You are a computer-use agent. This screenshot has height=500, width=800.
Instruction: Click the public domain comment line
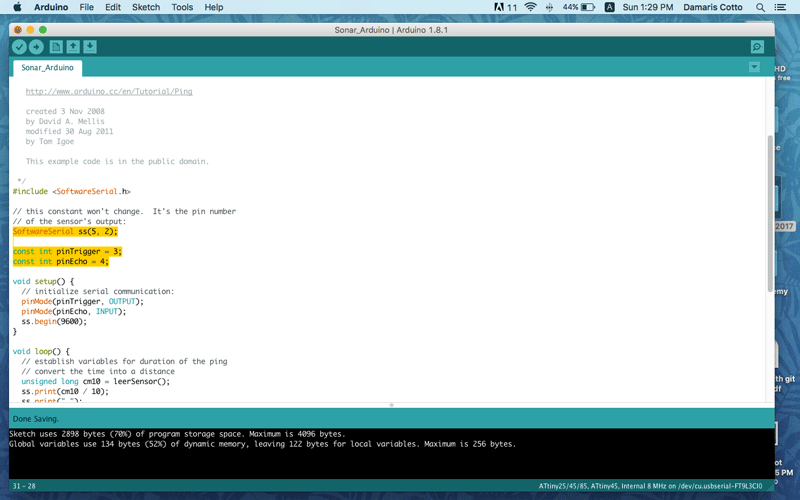coord(117,161)
